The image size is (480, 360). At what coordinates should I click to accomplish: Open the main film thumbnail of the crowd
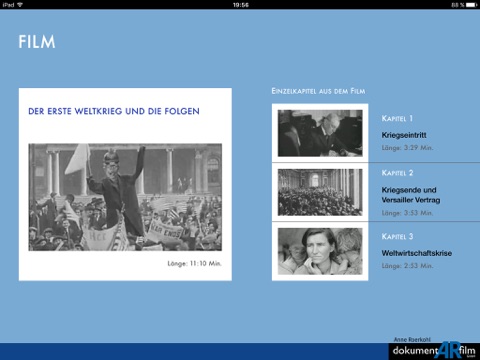click(125, 197)
